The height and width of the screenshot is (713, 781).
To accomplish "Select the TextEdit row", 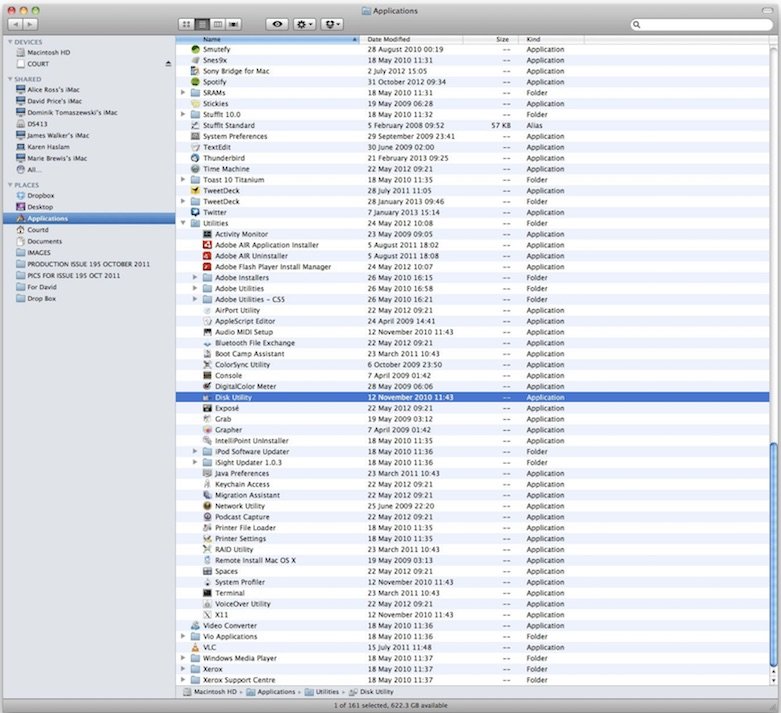I will 473,147.
